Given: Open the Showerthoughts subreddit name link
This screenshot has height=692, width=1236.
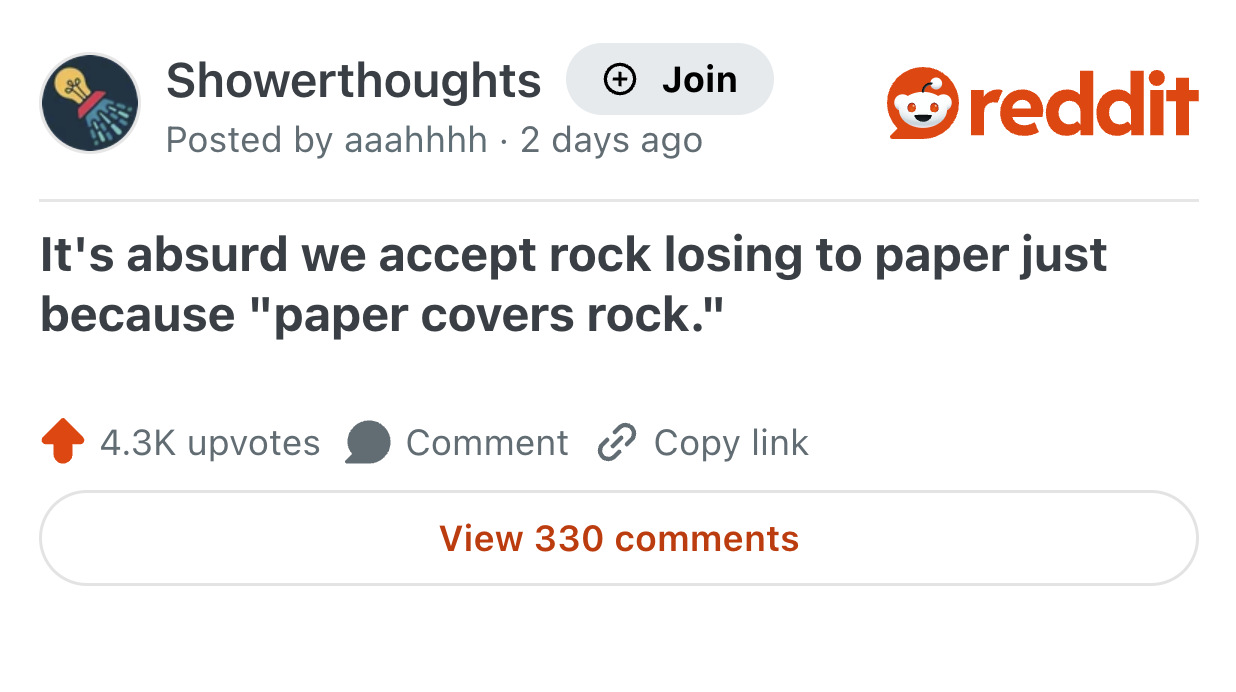Looking at the screenshot, I should (353, 80).
